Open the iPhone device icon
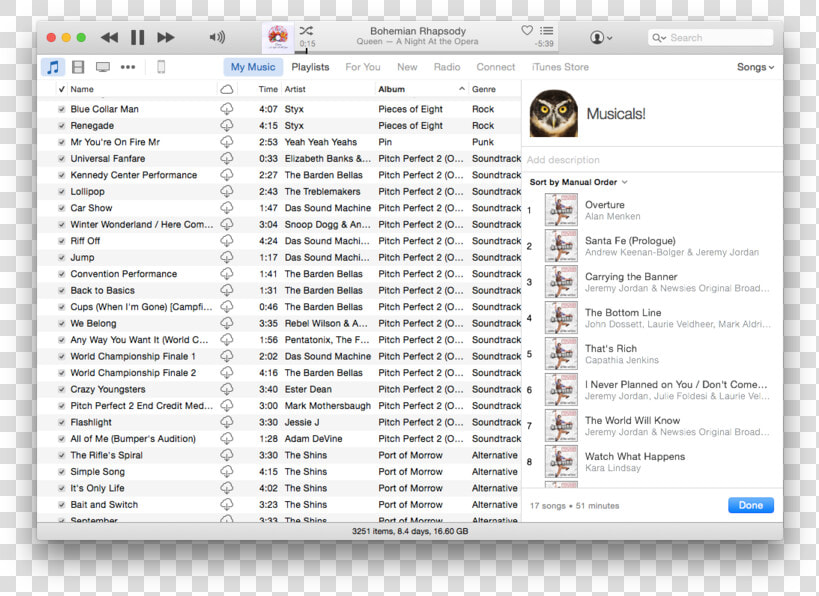Screen dimensions: 819x596 [161, 67]
